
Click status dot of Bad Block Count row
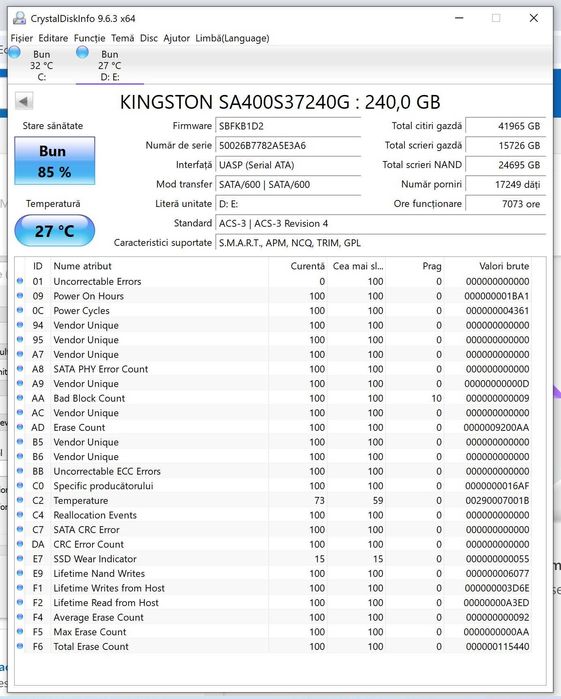click(x=20, y=398)
